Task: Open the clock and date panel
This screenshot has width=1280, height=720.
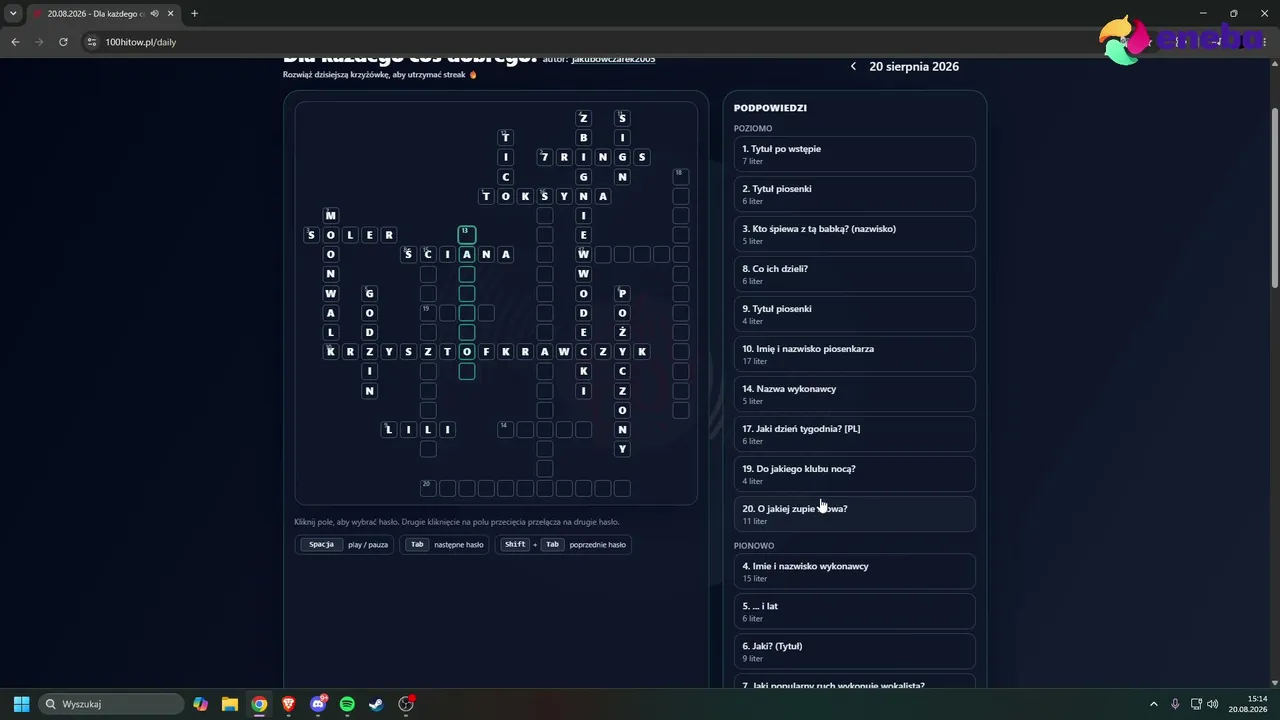Action: click(1248, 704)
